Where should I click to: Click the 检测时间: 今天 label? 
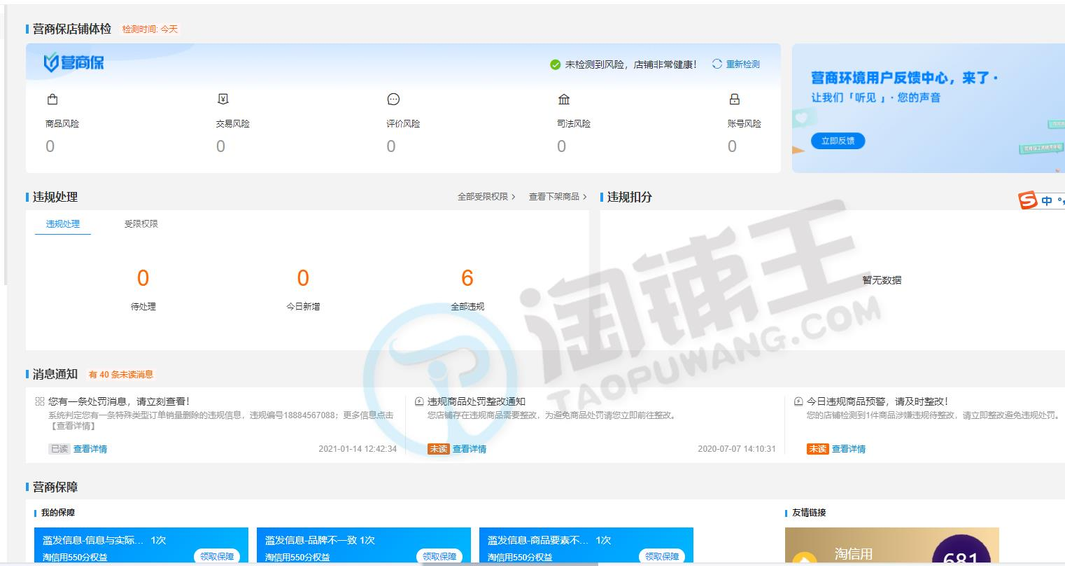[x=150, y=29]
